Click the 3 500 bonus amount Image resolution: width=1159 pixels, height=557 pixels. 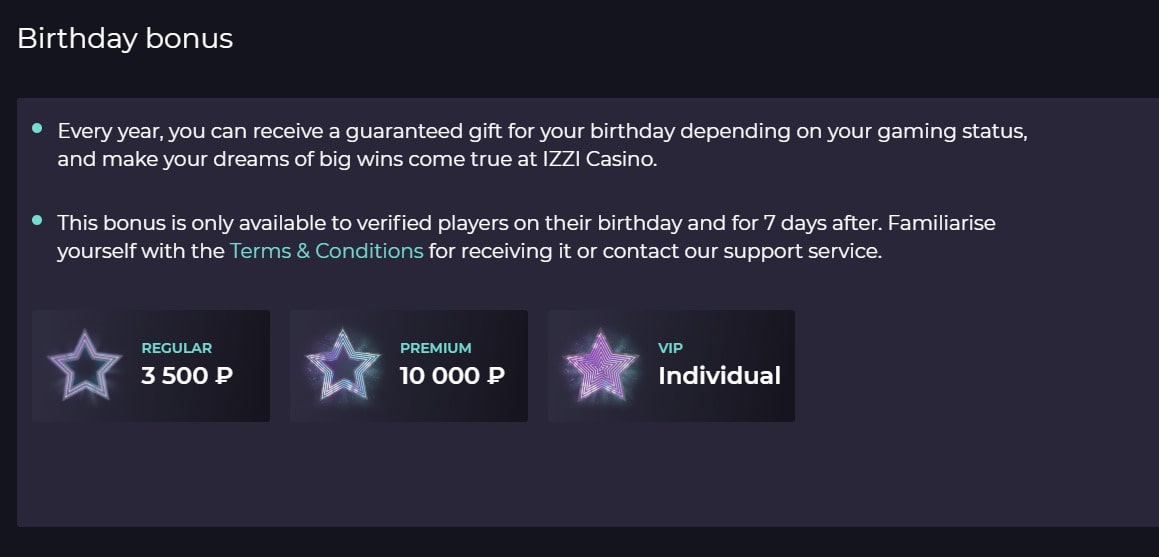coord(175,376)
